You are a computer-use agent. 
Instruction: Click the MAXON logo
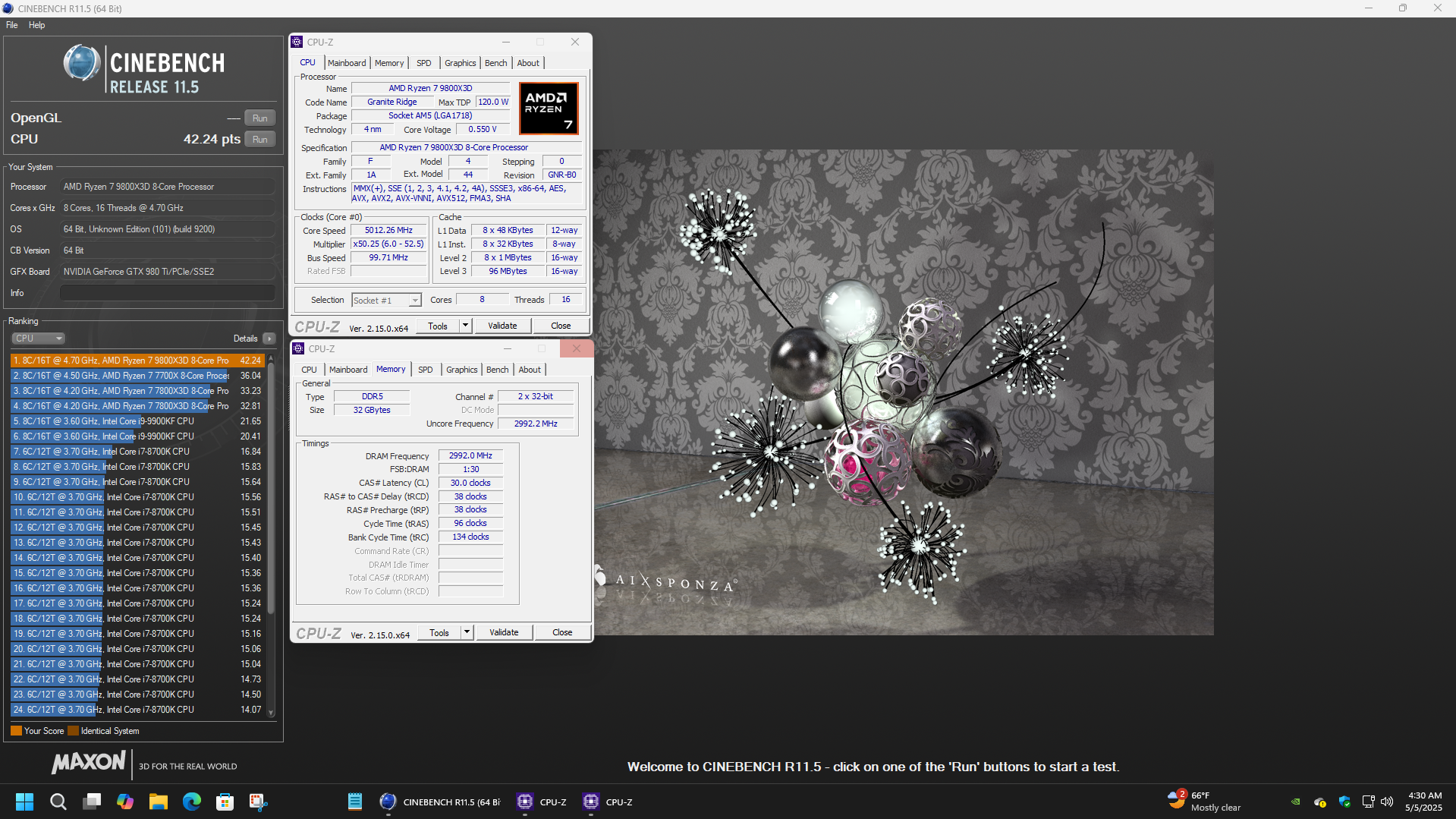tap(89, 763)
